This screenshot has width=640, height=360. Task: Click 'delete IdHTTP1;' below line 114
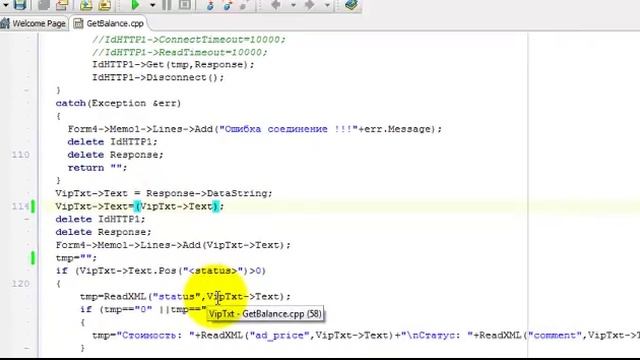tap(100, 219)
